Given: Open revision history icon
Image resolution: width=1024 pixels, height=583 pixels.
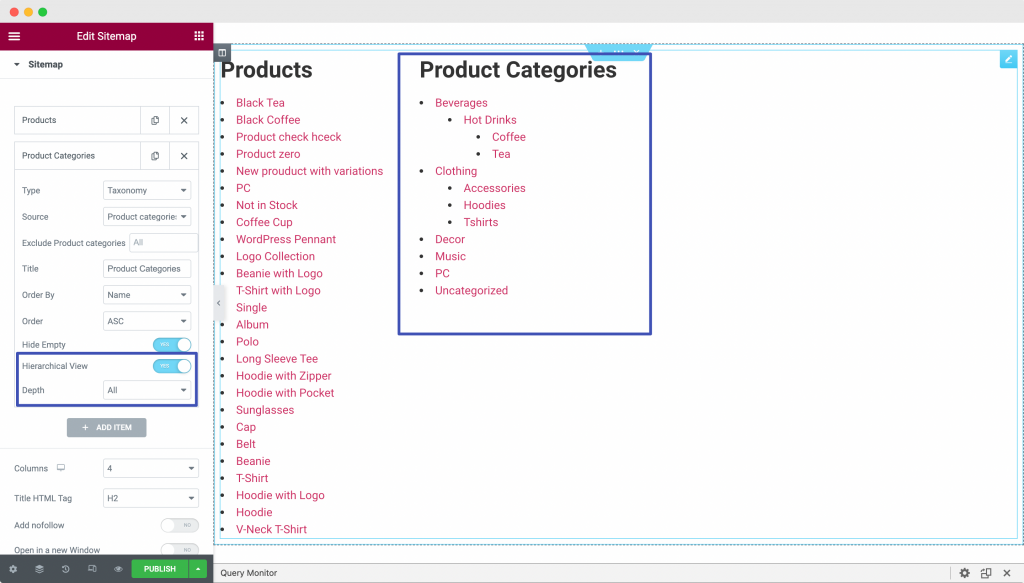Looking at the screenshot, I should pos(65,569).
